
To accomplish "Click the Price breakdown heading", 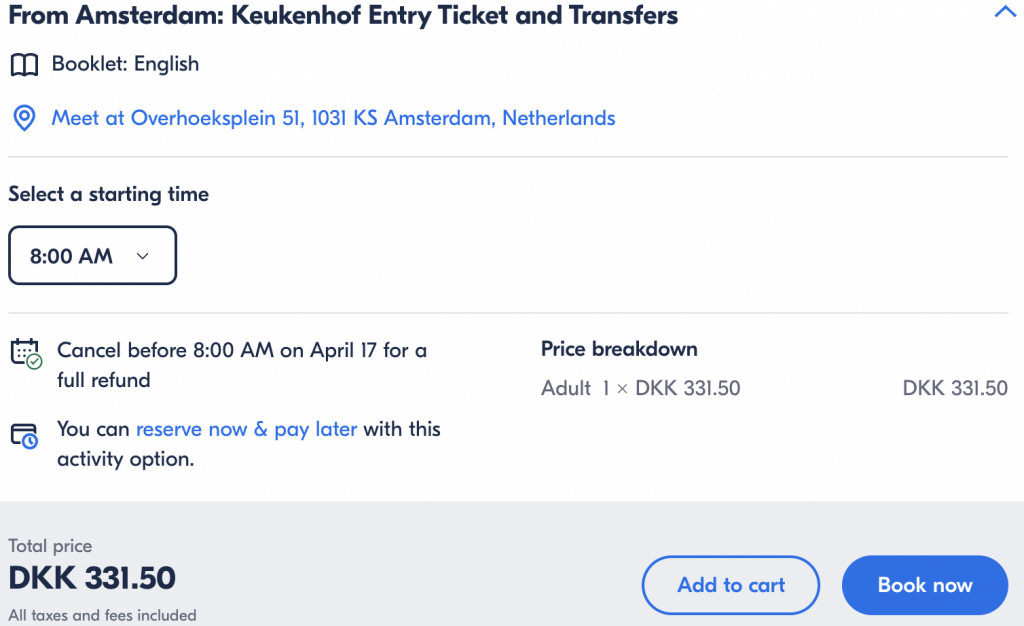I will (x=619, y=349).
